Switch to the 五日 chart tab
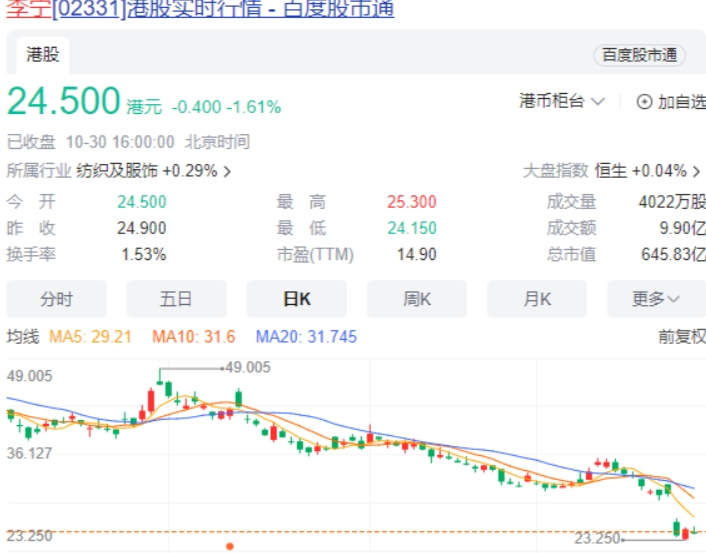The width and height of the screenshot is (706, 553). [176, 299]
